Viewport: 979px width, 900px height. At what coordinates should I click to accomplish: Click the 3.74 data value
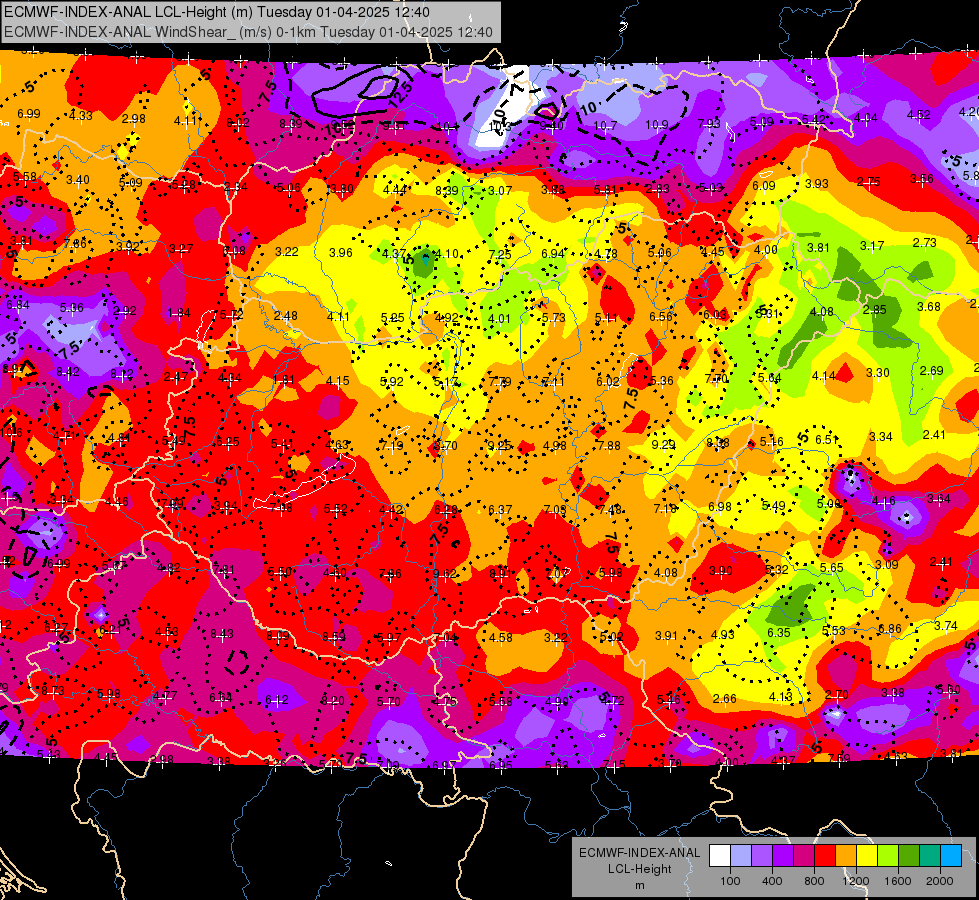pos(946,626)
